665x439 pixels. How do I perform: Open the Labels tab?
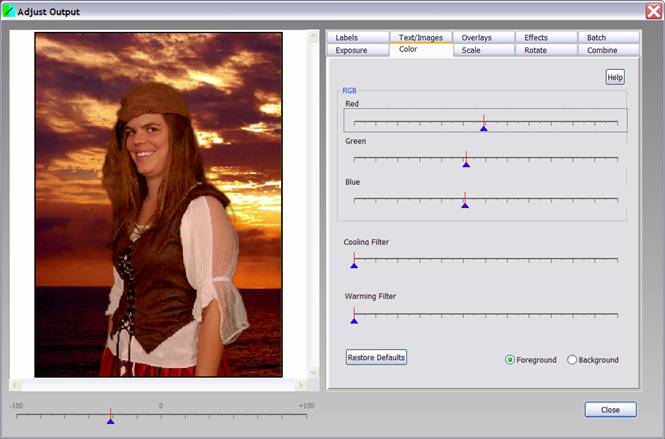click(358, 37)
